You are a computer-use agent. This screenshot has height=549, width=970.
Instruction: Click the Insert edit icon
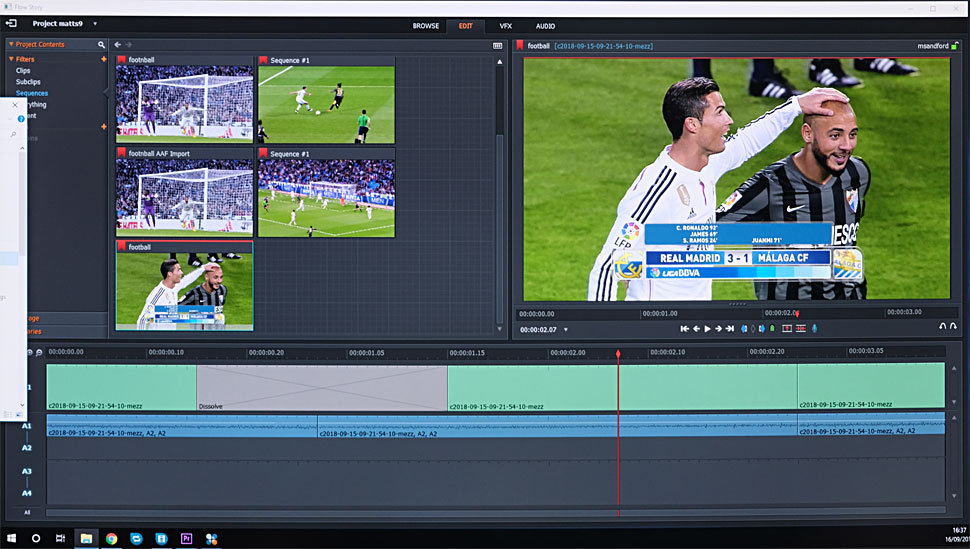point(800,329)
